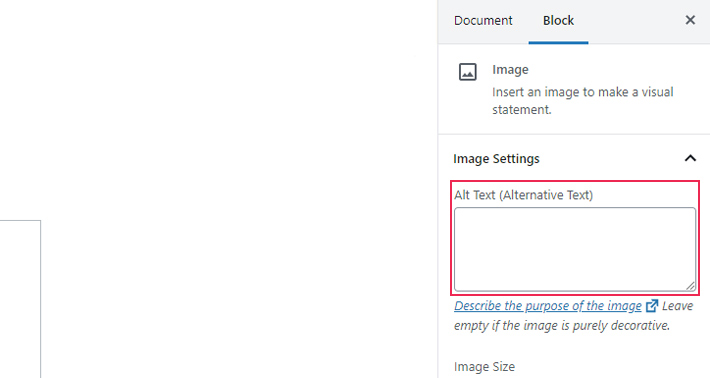Select the Image block title text
The height and width of the screenshot is (378, 710).
[510, 70]
